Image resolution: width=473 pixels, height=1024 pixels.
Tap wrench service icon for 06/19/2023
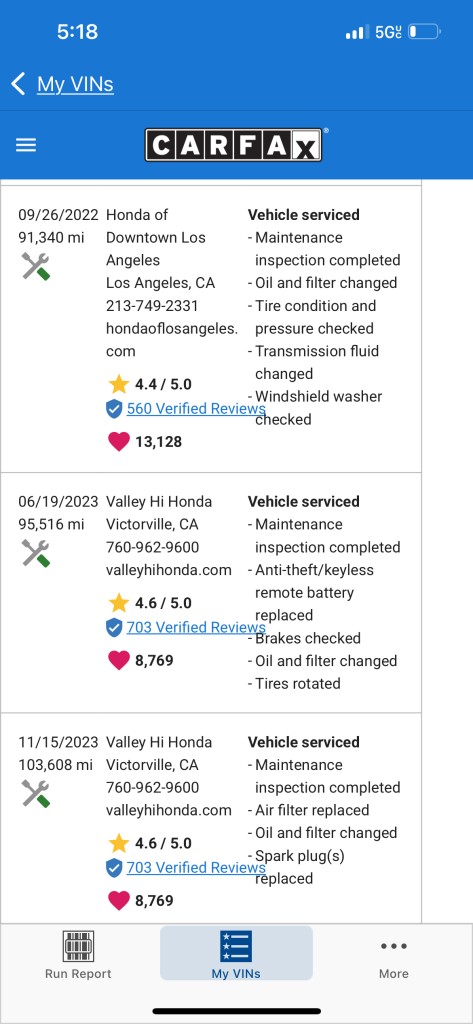click(36, 553)
